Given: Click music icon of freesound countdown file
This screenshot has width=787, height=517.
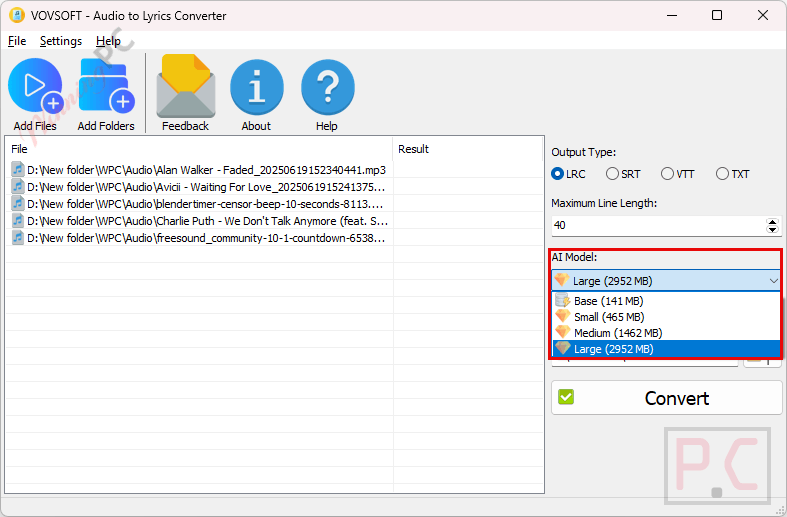Looking at the screenshot, I should click(x=18, y=238).
